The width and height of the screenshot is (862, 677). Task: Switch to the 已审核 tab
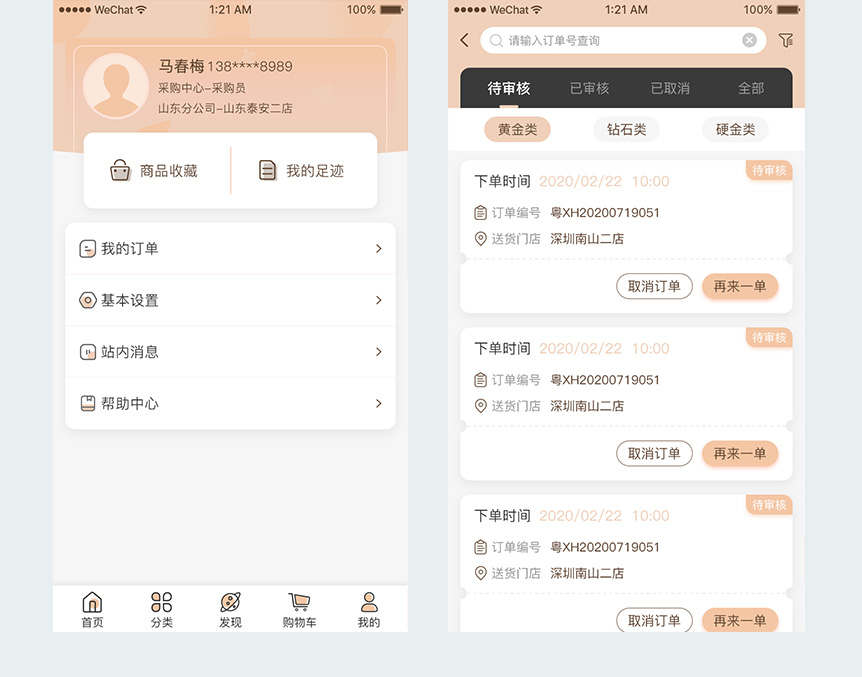tap(589, 88)
